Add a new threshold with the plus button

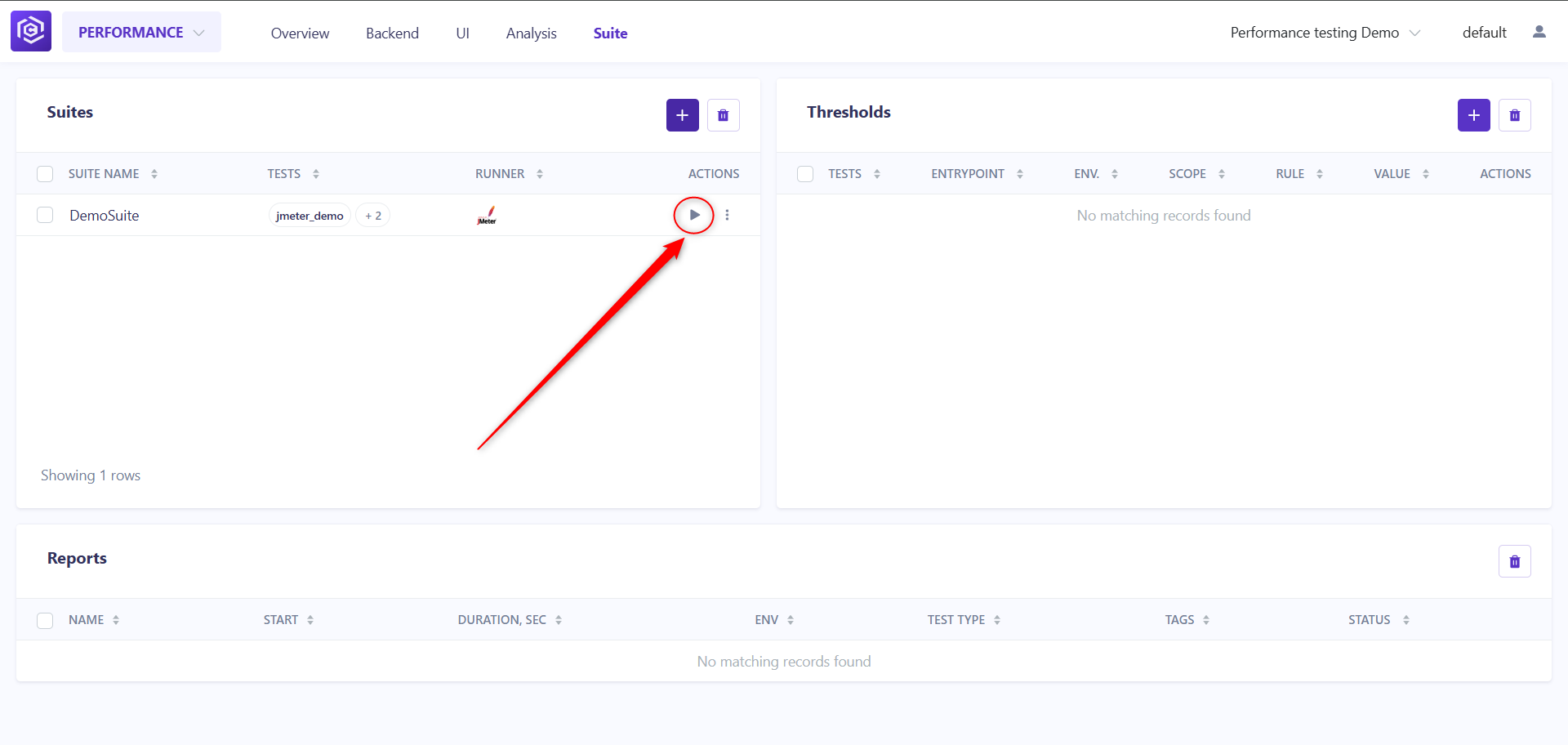pyautogui.click(x=1473, y=115)
